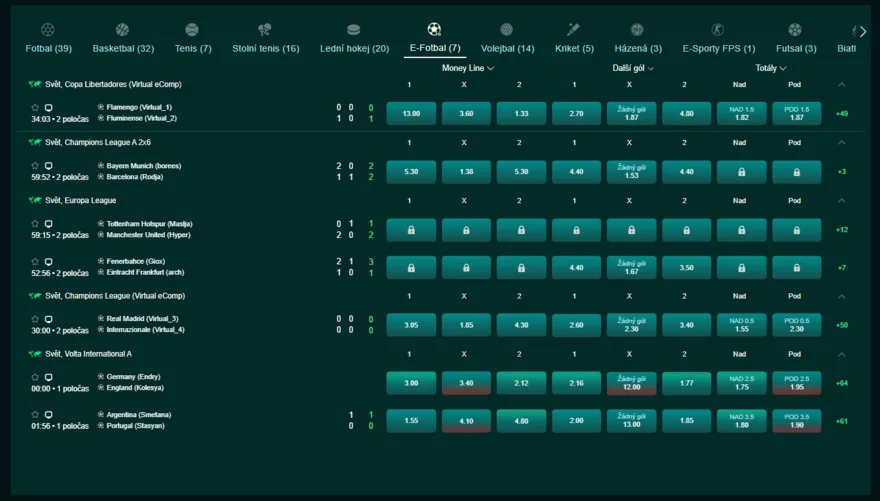The width and height of the screenshot is (880, 501).
Task: Click the Basketbal ball icon
Action: (x=122, y=30)
